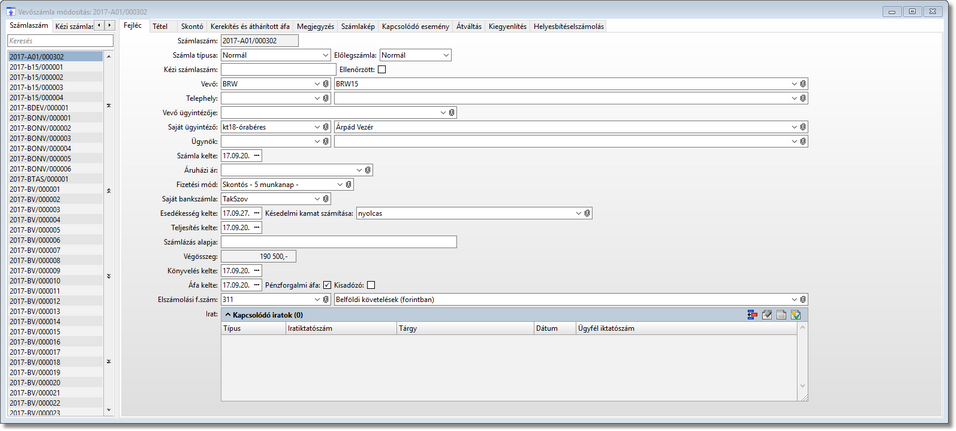Open the date picker button for Számla kelte
The image size is (956, 431).
(x=257, y=155)
